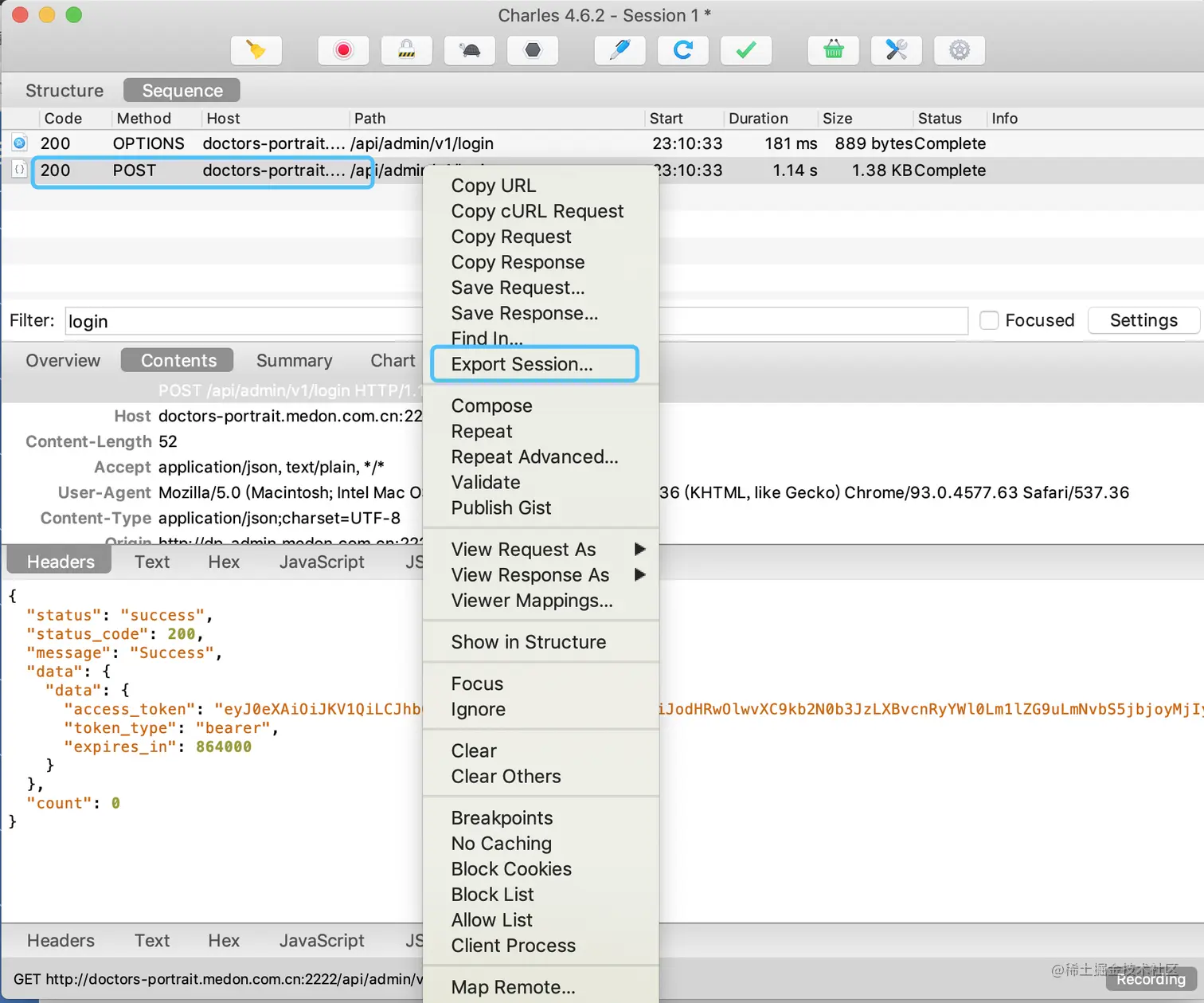The height and width of the screenshot is (1003, 1204).
Task: Validate with the green checkmark icon
Action: [746, 51]
